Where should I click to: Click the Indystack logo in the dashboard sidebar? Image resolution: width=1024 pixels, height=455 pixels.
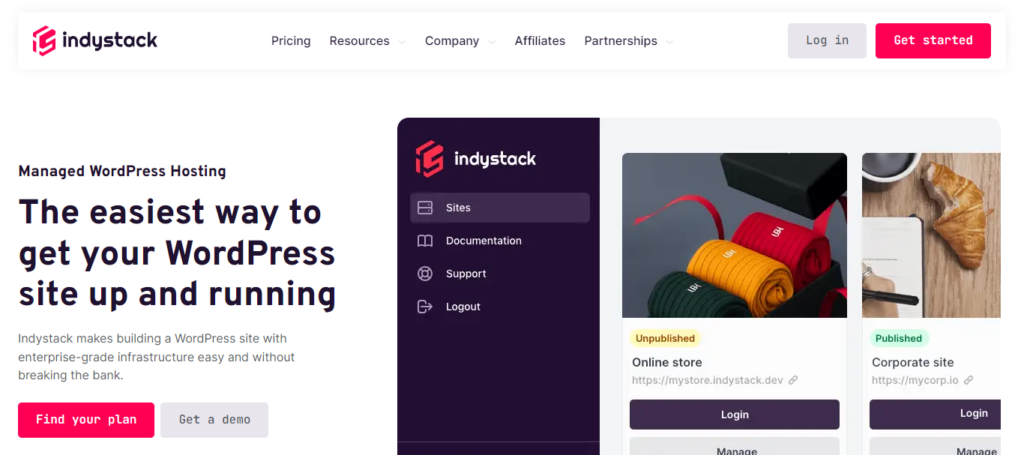click(476, 159)
